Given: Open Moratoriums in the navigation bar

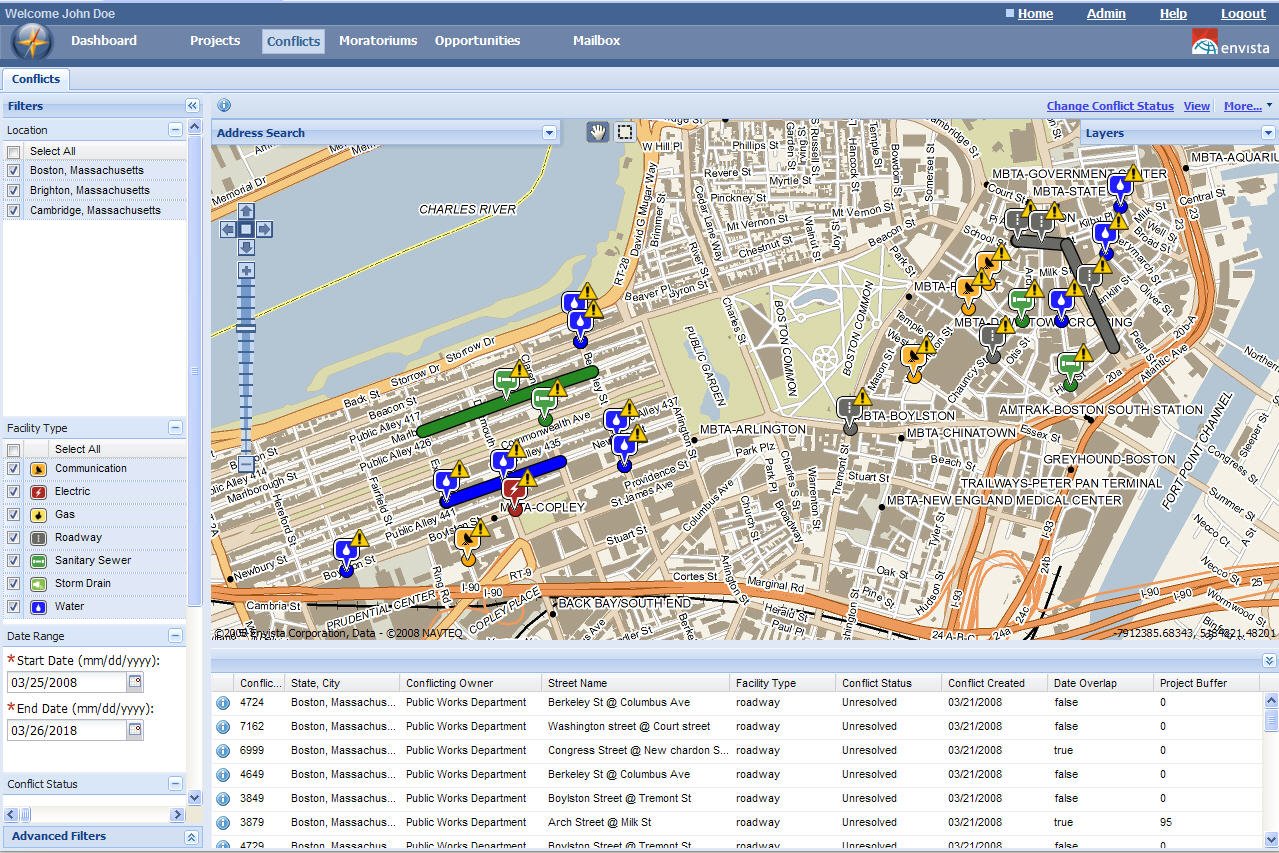Looking at the screenshot, I should (x=378, y=41).
